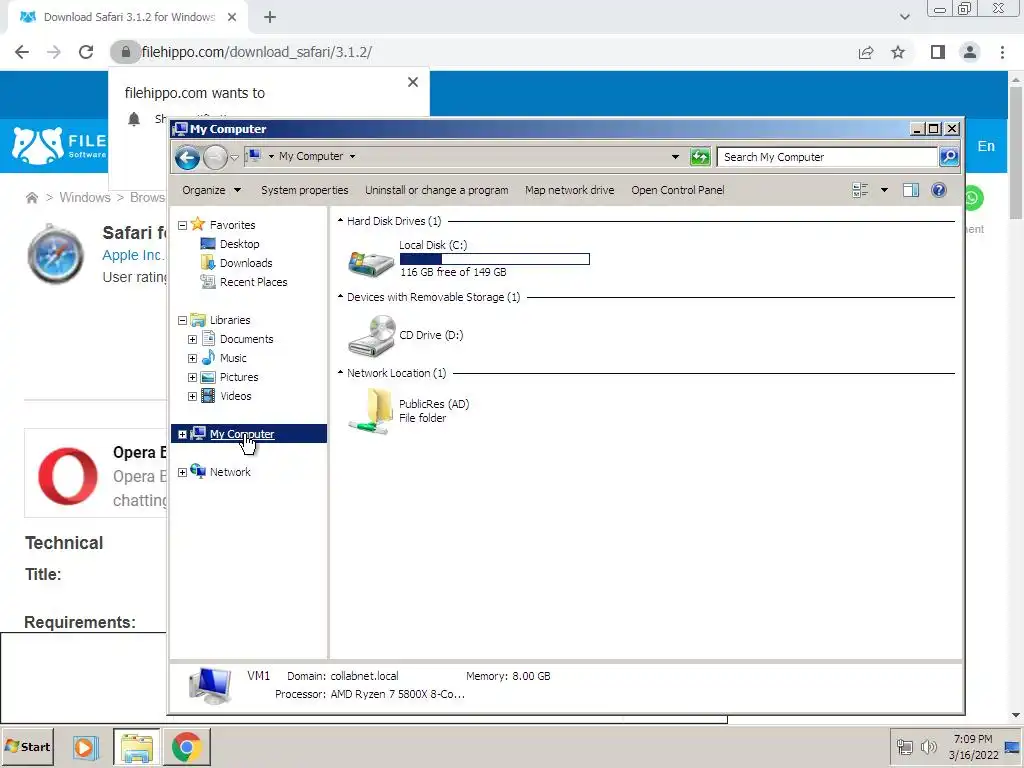
Task: Toggle the preview pane icon
Action: tap(911, 190)
